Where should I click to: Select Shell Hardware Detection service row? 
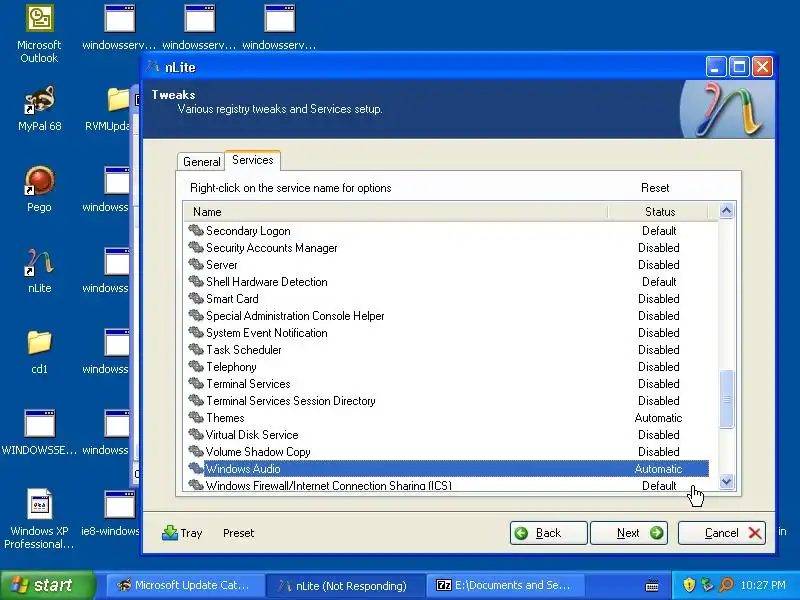[x=446, y=282]
